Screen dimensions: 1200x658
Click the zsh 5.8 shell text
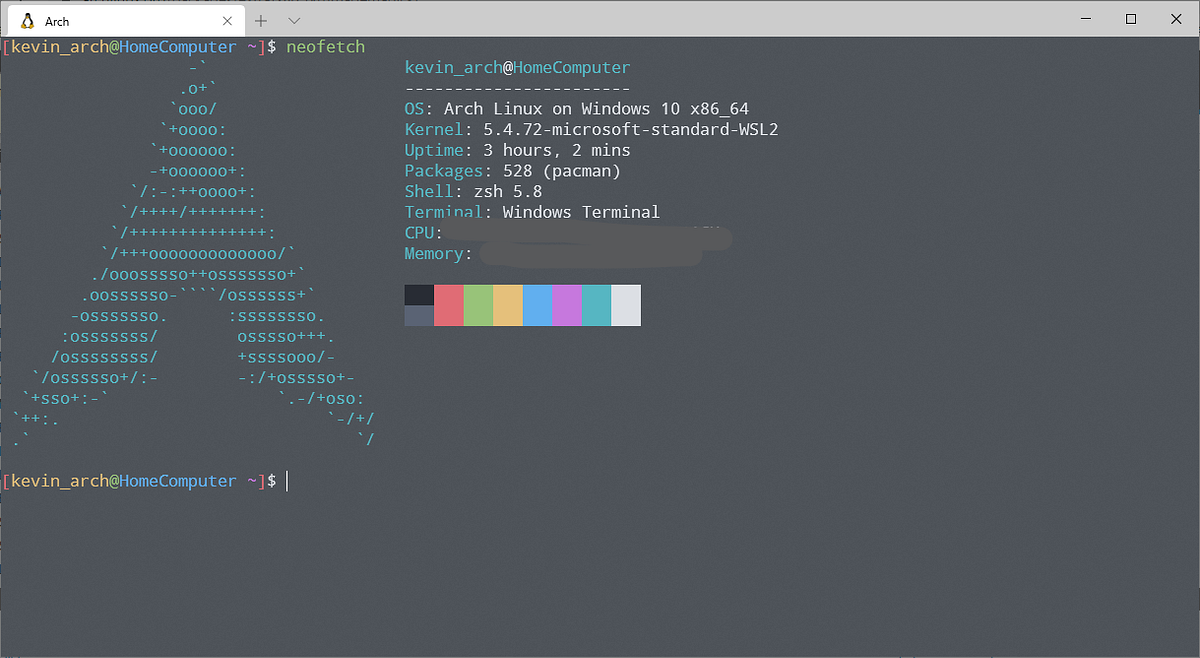pyautogui.click(x=506, y=190)
